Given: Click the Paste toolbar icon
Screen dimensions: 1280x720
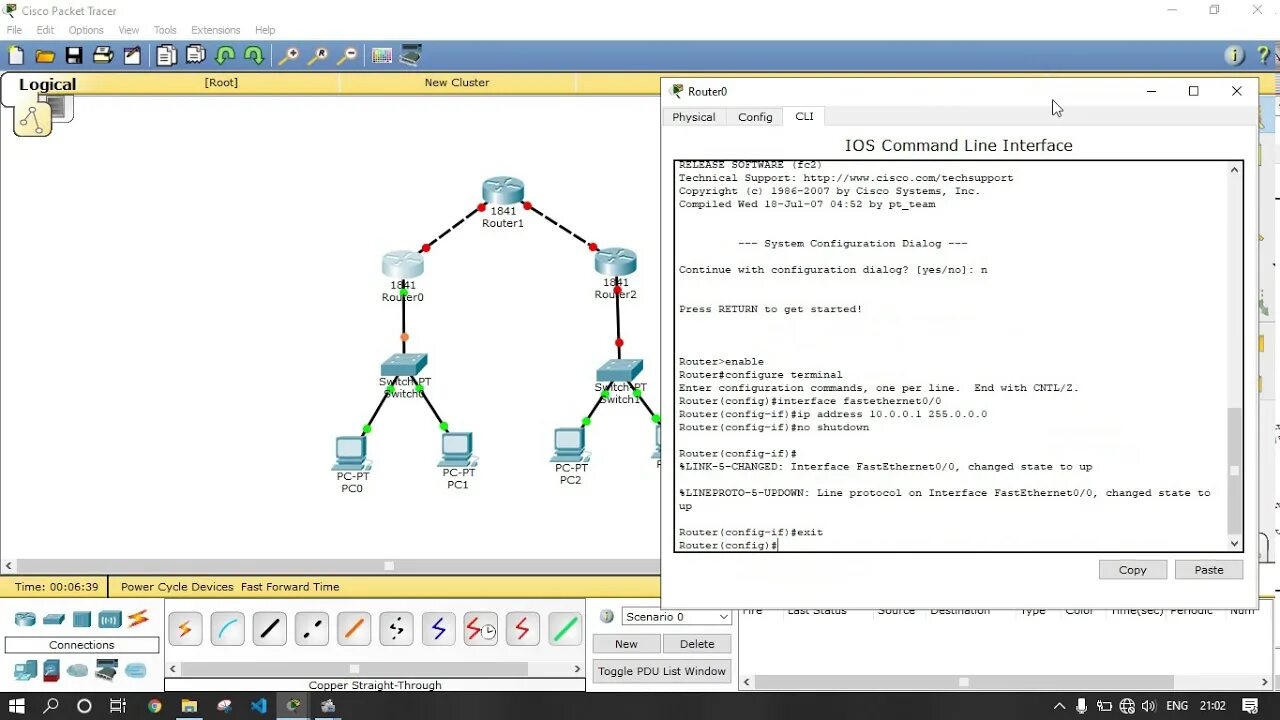Looking at the screenshot, I should pyautogui.click(x=196, y=56).
